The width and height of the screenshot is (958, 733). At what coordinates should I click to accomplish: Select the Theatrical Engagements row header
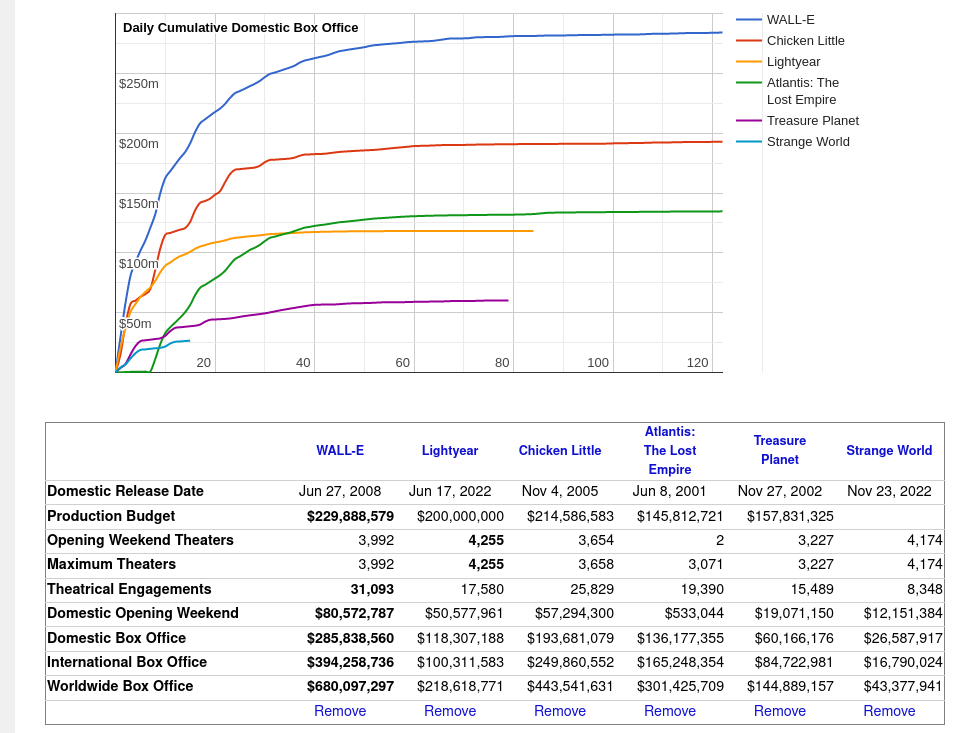tap(129, 589)
